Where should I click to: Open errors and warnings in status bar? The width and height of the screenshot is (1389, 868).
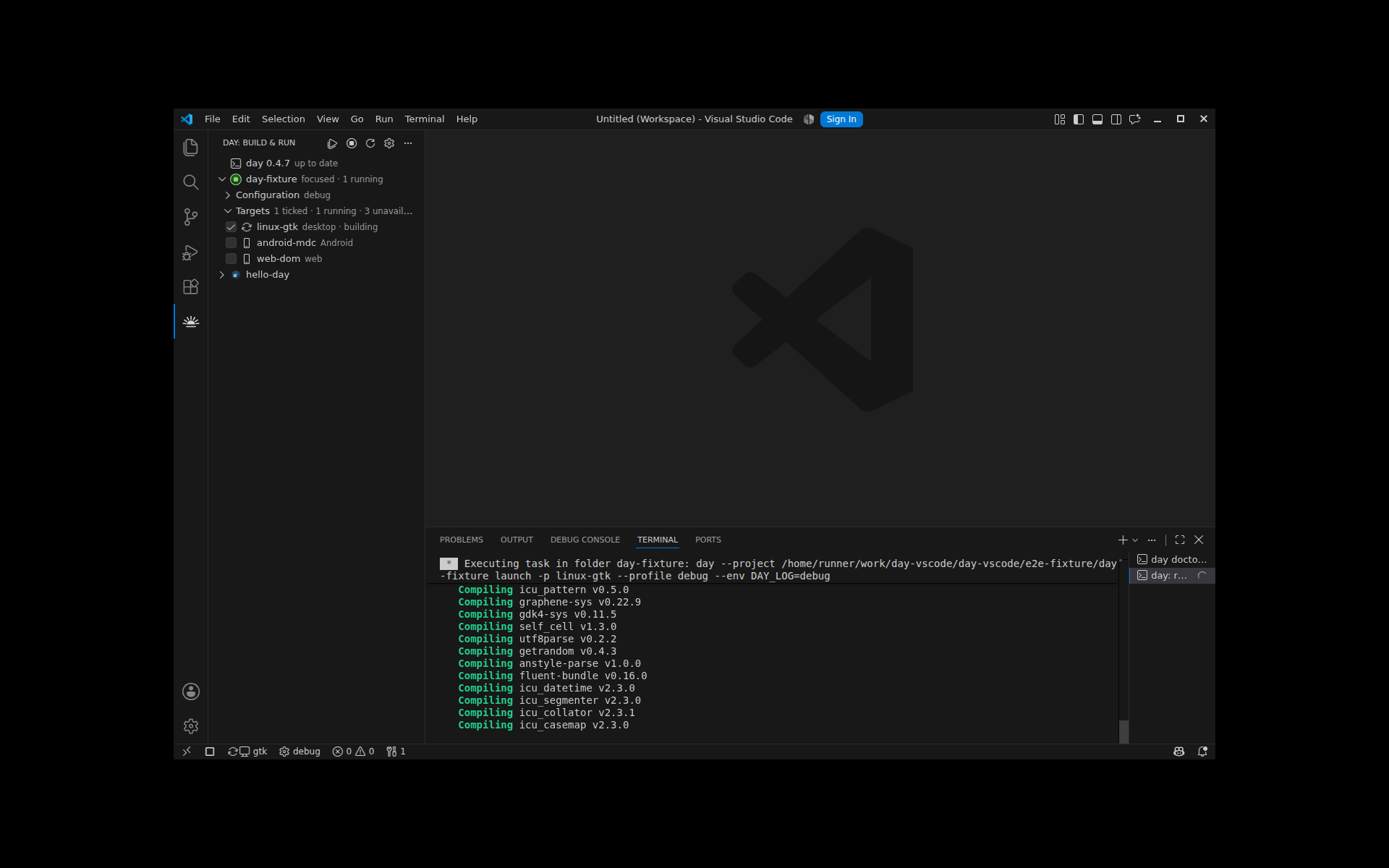coord(353,752)
